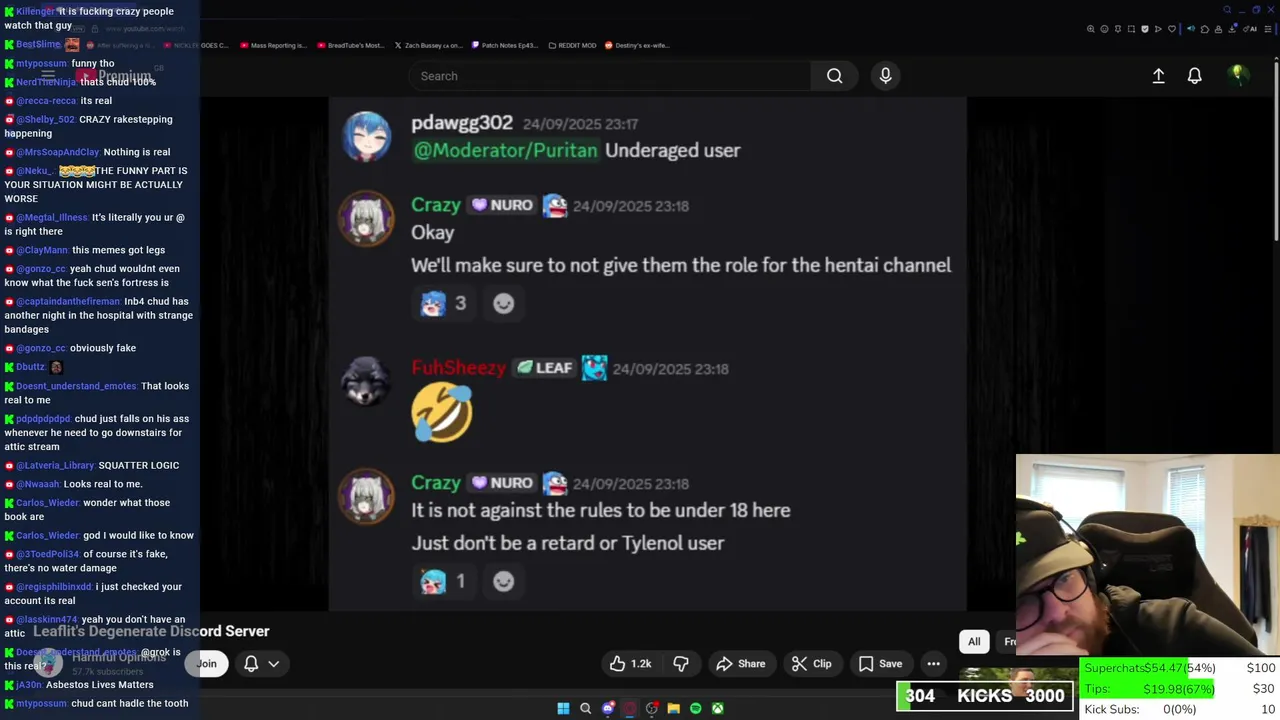Focus the YouTube Search input field
The width and height of the screenshot is (1280, 720).
click(610, 76)
